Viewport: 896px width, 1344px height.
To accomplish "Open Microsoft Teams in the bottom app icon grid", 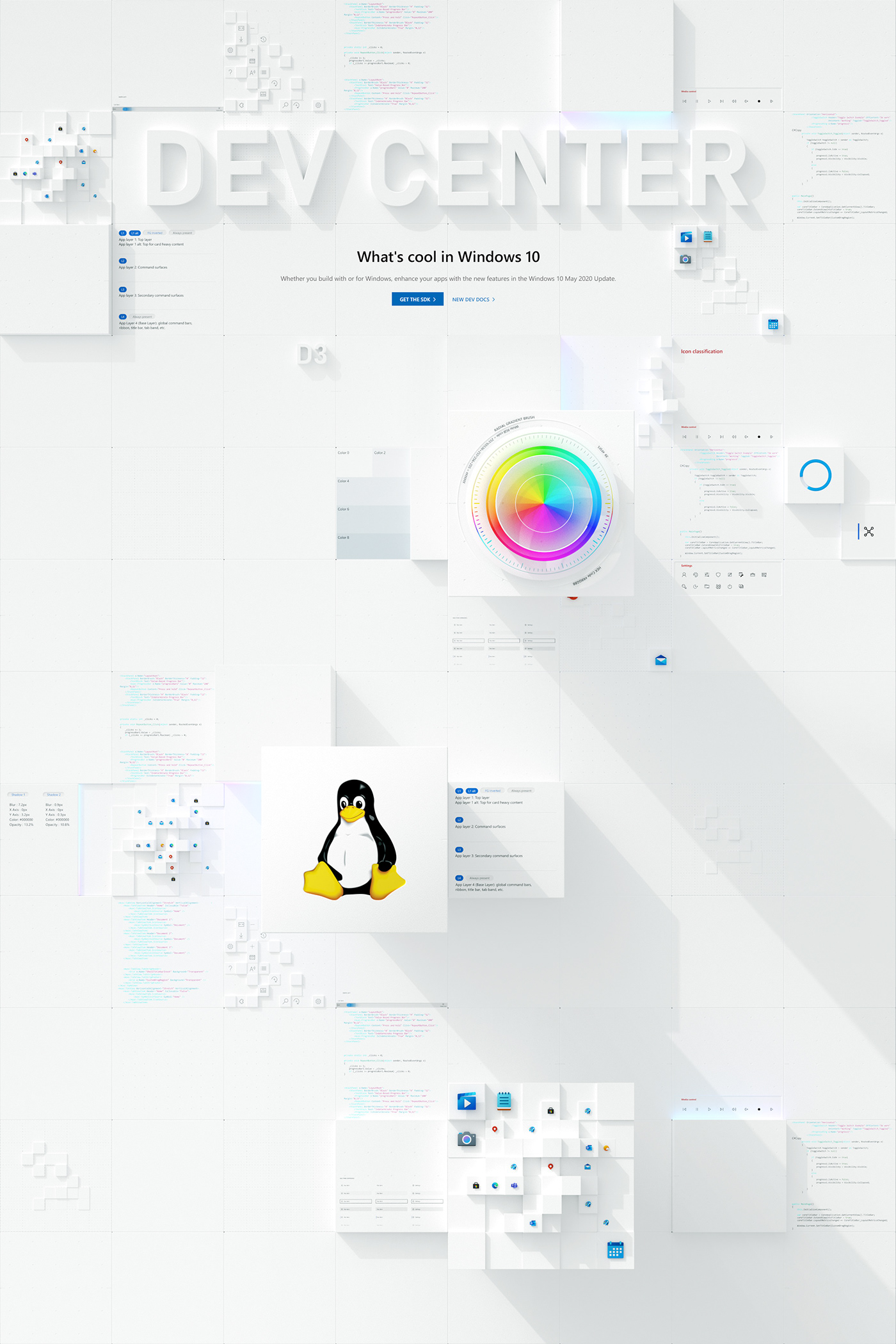I will tap(514, 1185).
